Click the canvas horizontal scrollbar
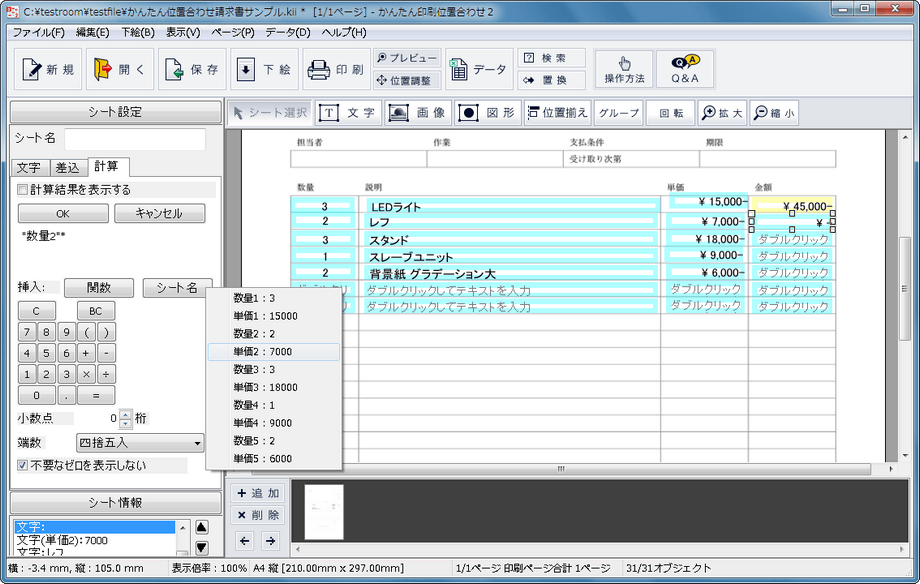The height and width of the screenshot is (584, 920). coord(562,469)
